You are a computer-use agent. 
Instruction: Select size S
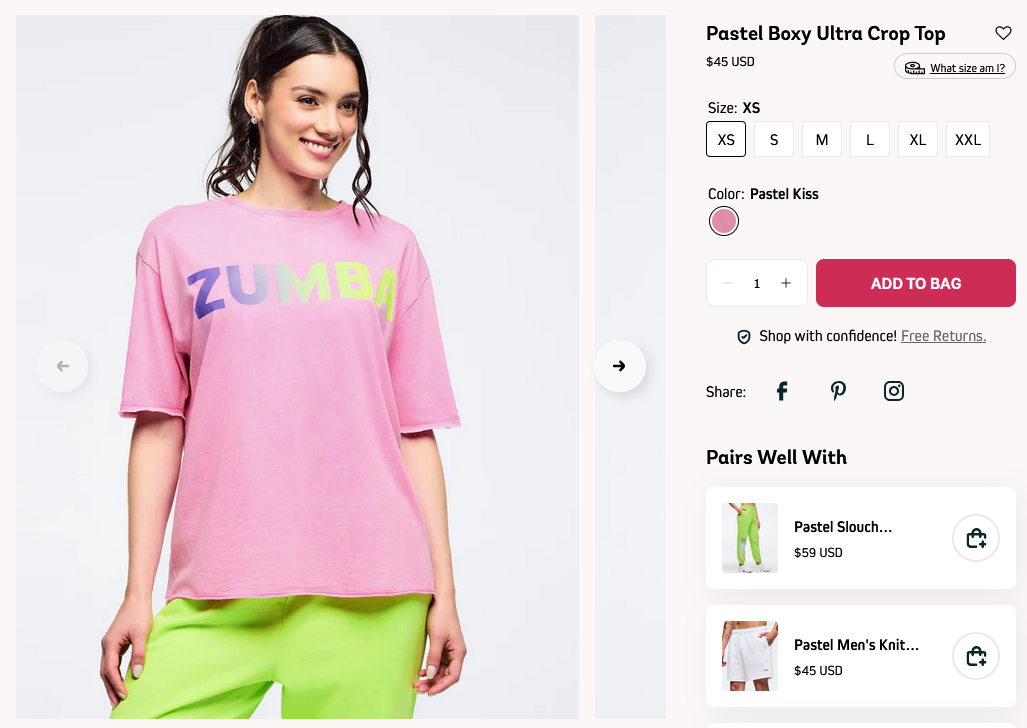click(x=774, y=139)
